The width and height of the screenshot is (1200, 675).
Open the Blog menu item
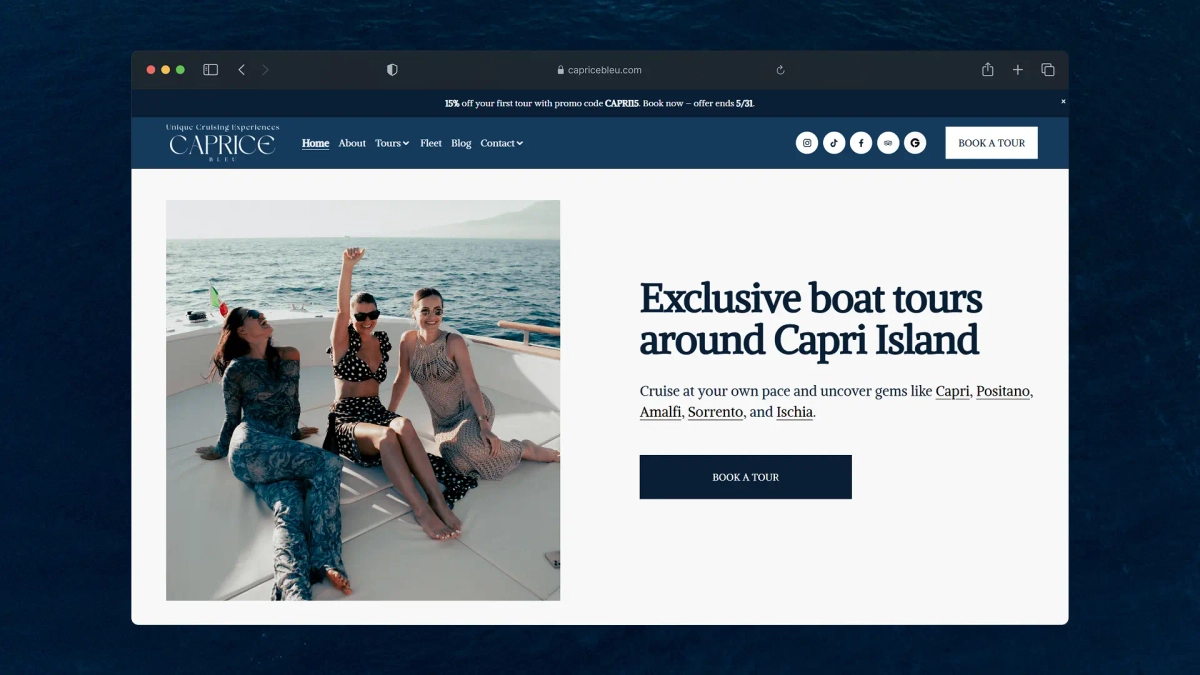coord(461,143)
